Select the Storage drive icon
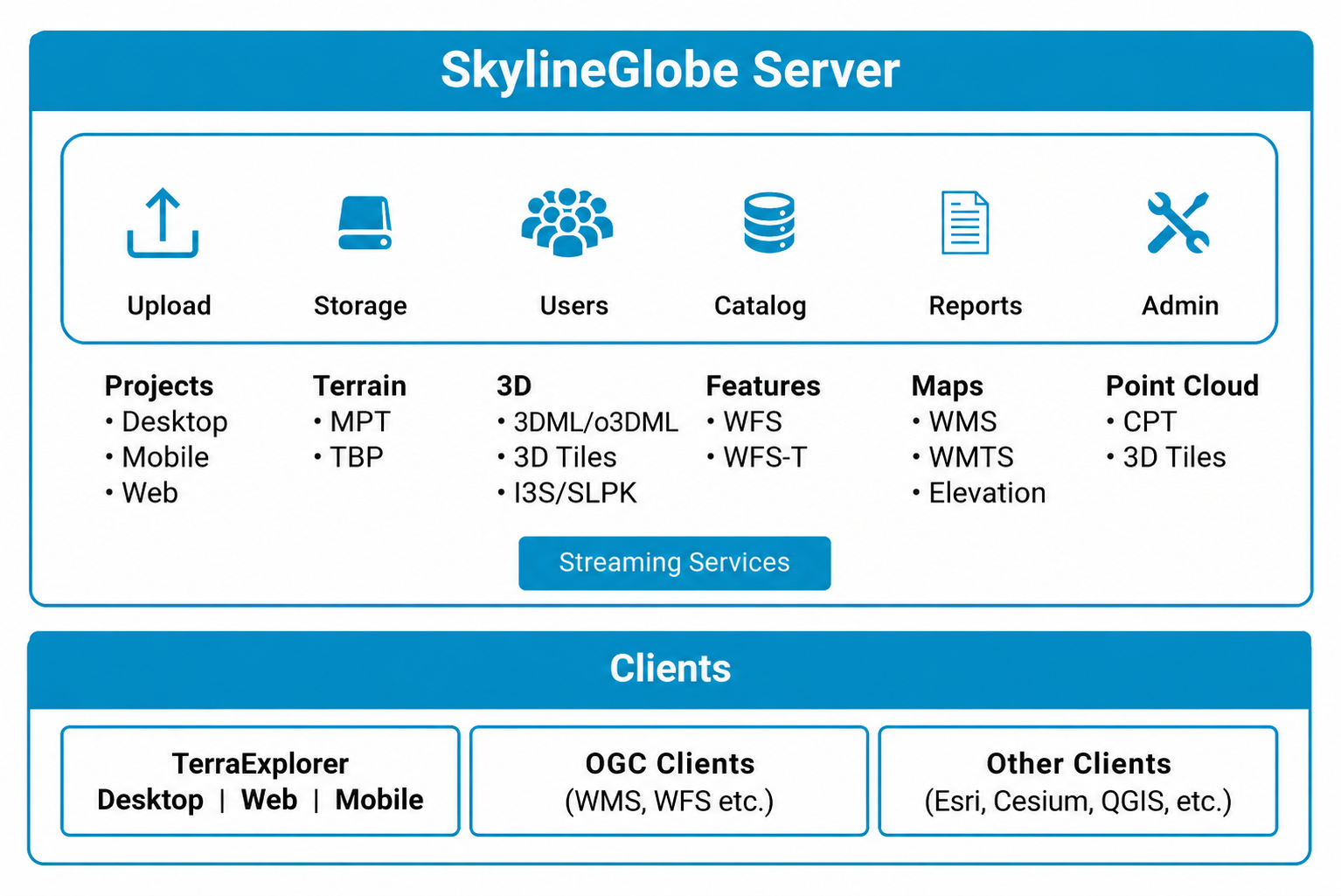Viewport: 1341px width, 896px height. (365, 223)
